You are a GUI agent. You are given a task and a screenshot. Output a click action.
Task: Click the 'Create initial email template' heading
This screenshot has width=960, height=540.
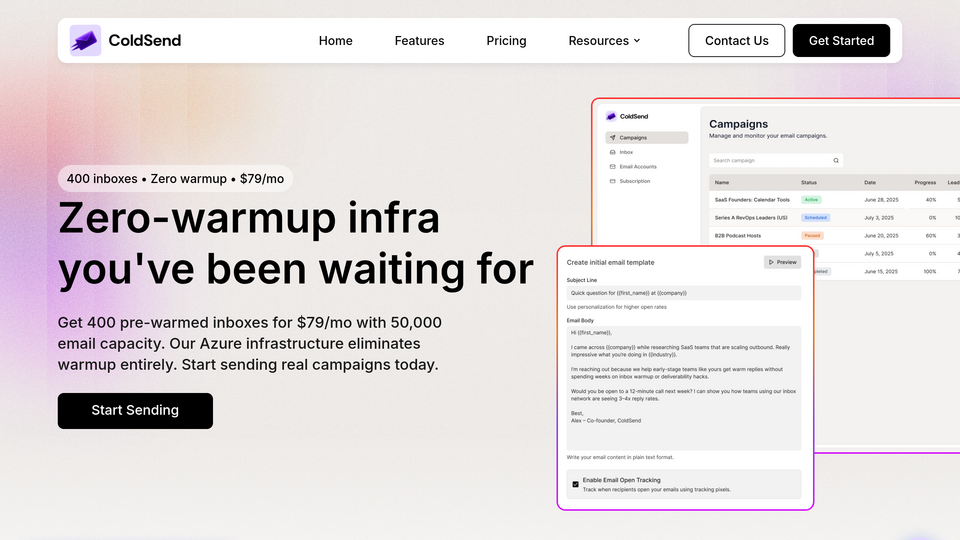click(x=610, y=262)
